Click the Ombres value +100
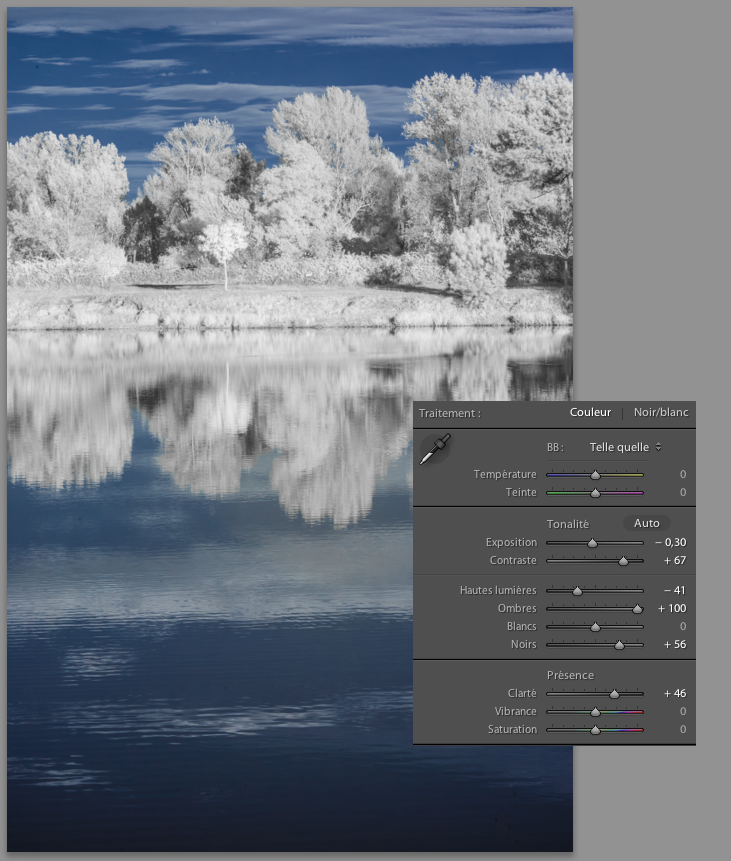The height and width of the screenshot is (861, 731). (672, 608)
